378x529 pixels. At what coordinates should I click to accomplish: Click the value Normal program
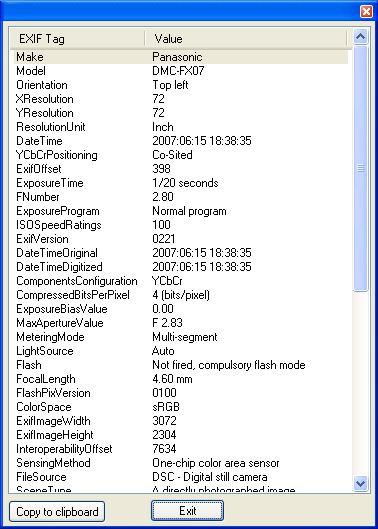(x=189, y=211)
